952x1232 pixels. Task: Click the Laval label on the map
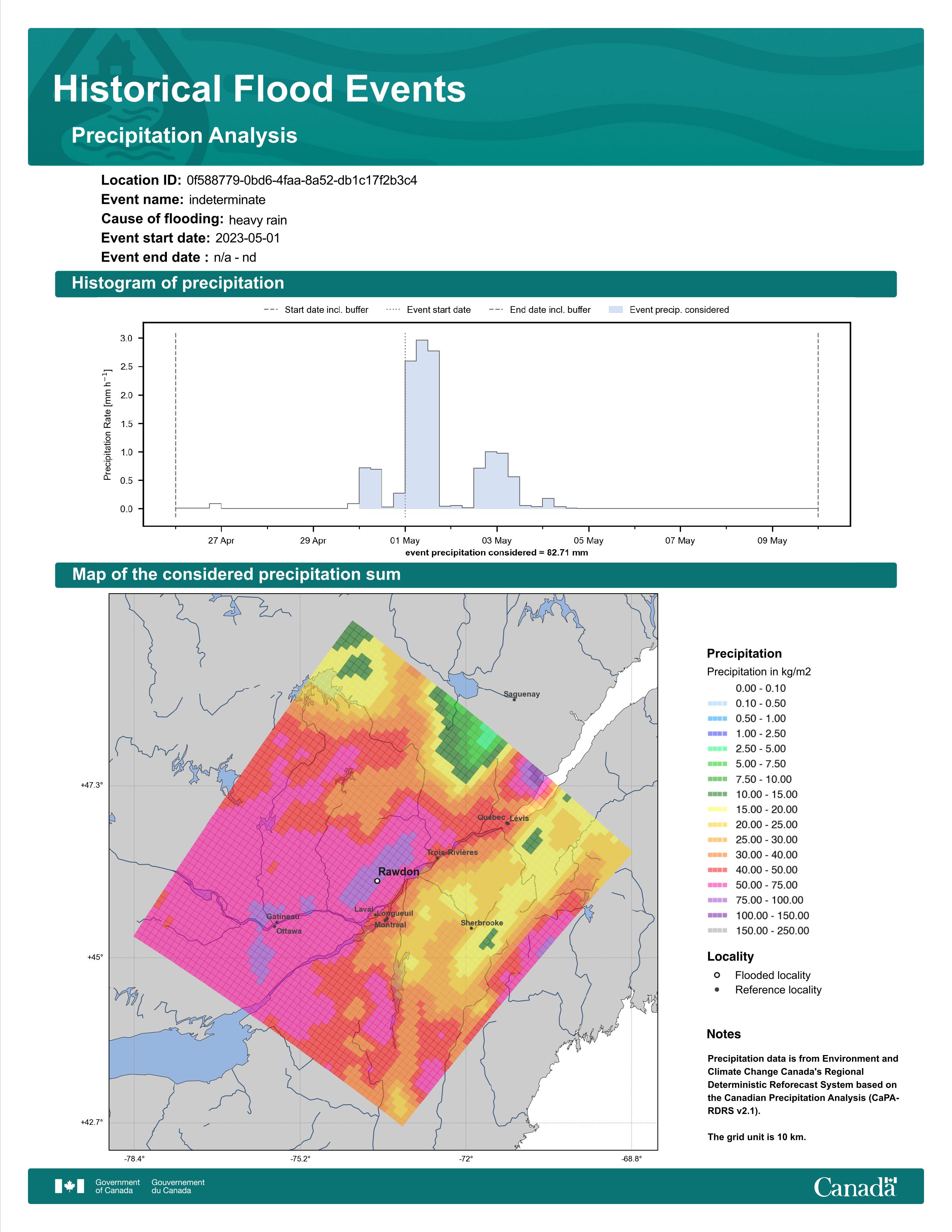[x=364, y=909]
